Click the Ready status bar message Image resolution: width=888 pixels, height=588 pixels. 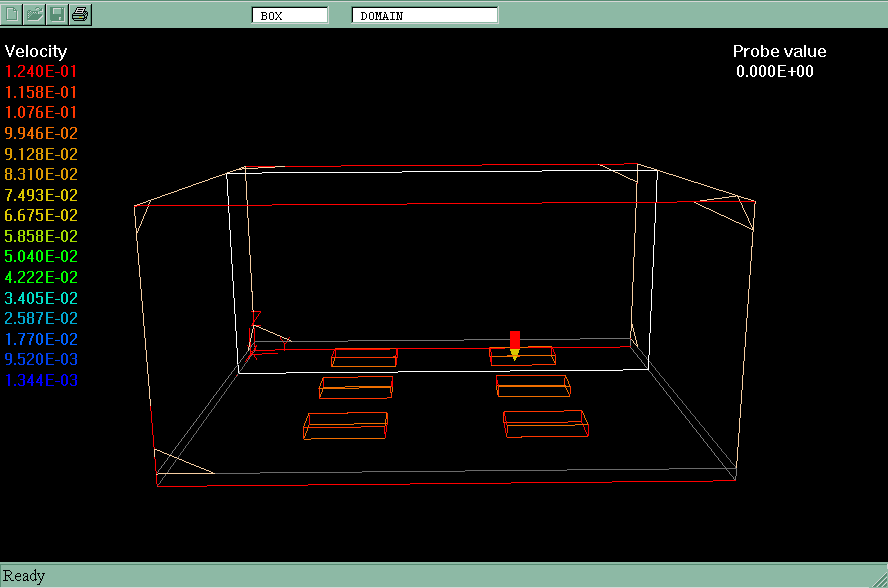point(25,576)
